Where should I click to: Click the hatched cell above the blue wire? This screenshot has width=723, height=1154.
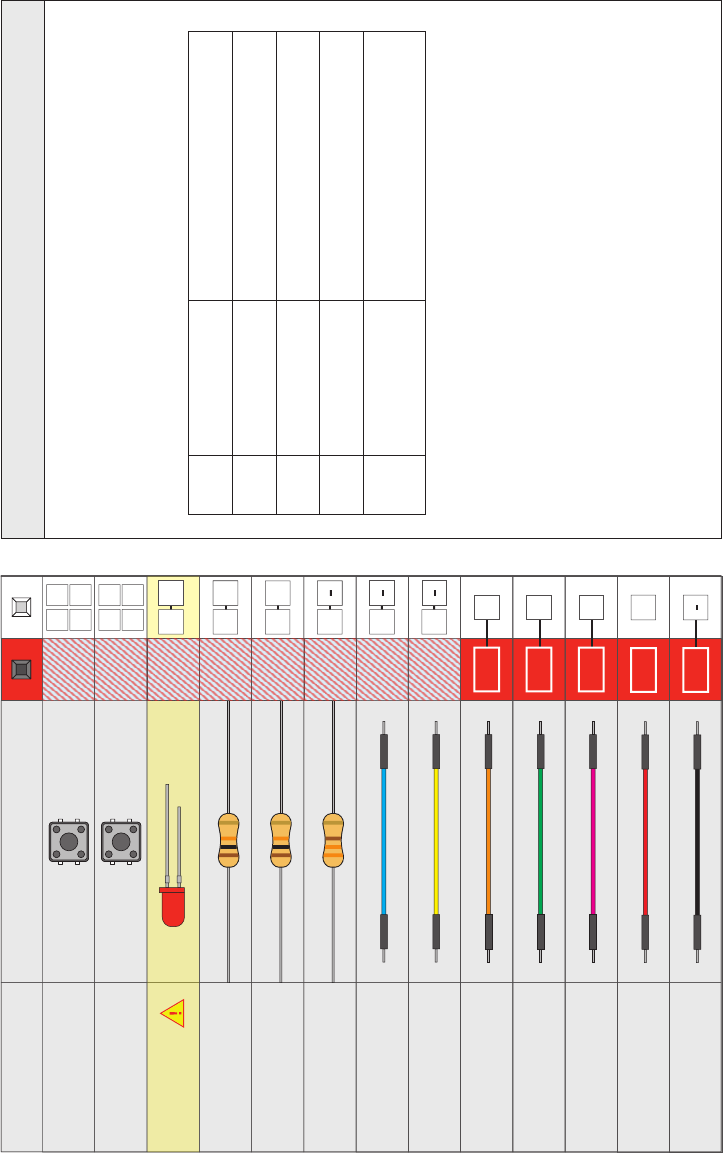click(382, 670)
